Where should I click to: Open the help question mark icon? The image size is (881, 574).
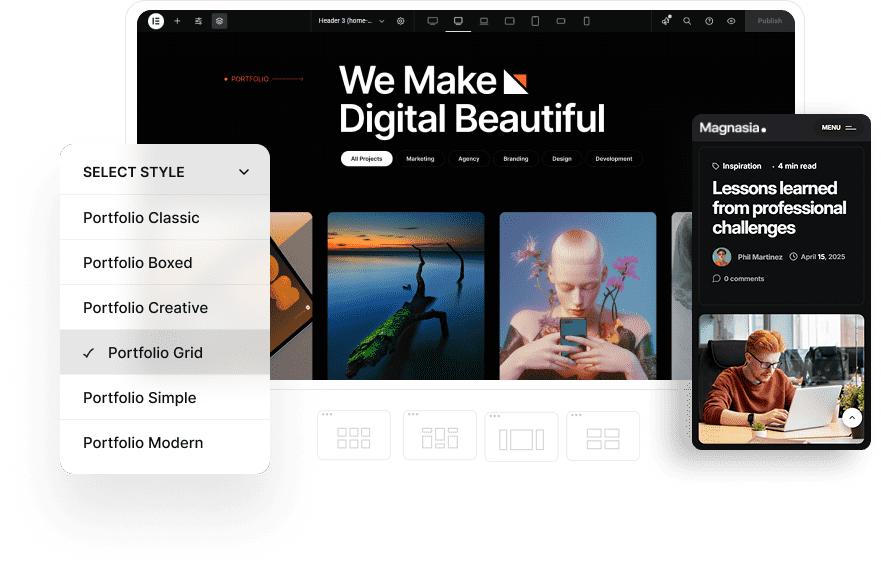coord(709,21)
